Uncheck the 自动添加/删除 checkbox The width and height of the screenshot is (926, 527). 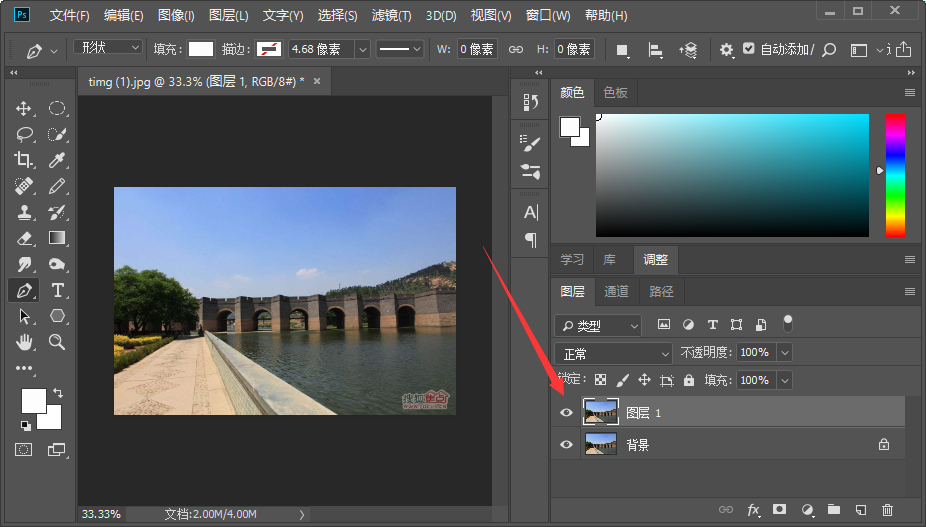pos(749,48)
